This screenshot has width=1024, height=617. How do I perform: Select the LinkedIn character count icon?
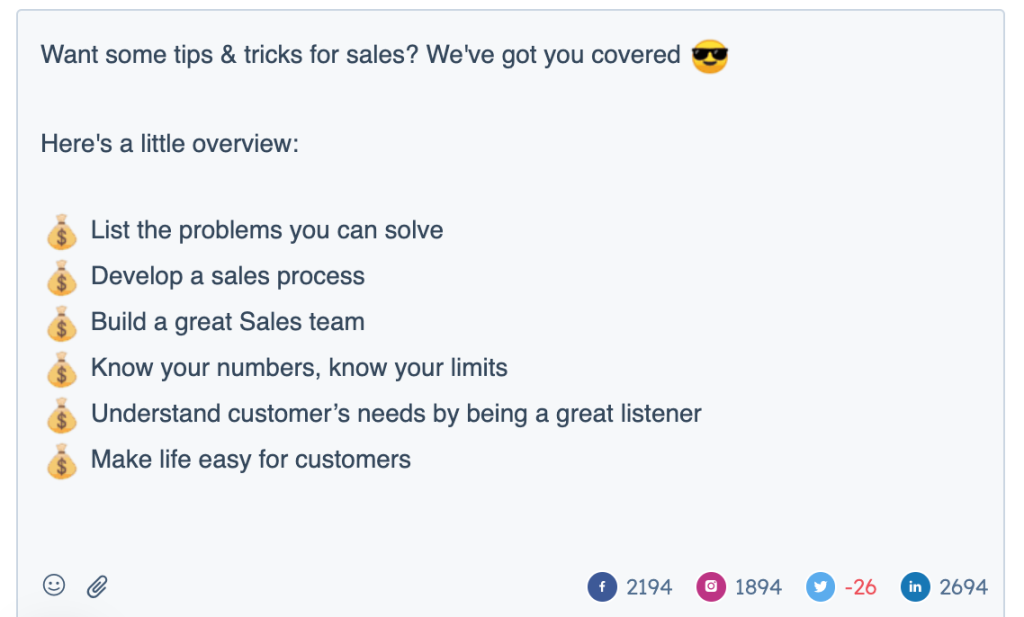(916, 586)
